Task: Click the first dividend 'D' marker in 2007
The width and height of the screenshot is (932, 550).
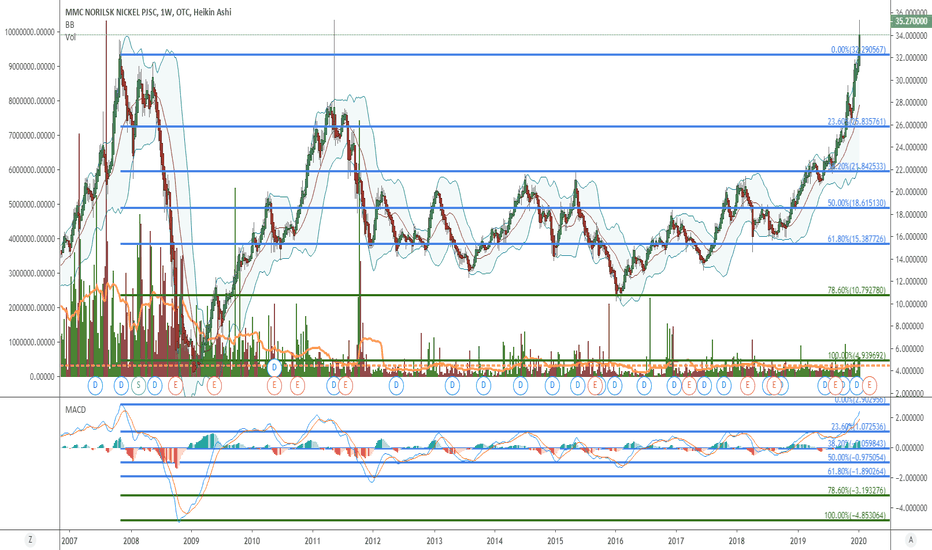Action: (x=95, y=385)
